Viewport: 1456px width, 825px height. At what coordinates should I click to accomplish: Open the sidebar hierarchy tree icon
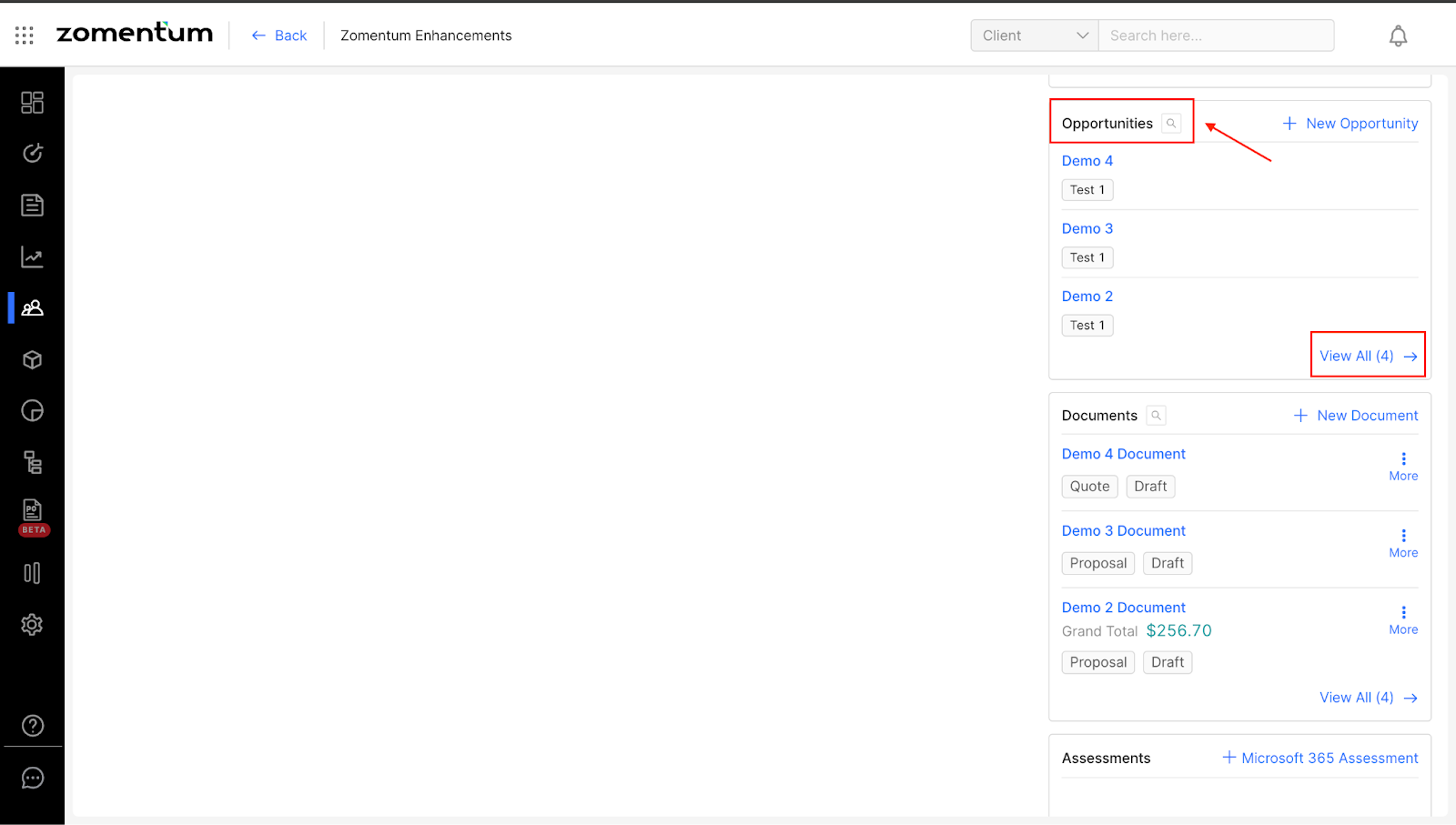pos(33,463)
